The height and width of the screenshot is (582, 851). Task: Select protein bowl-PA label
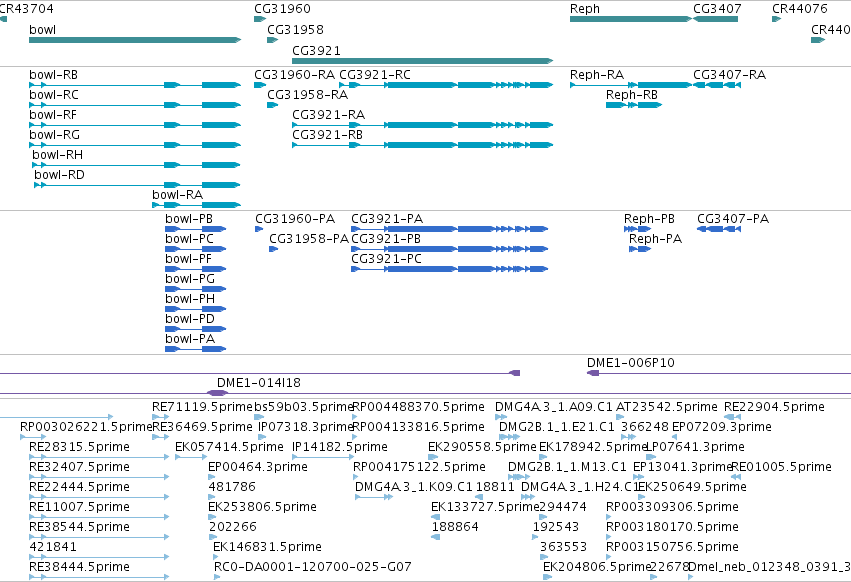point(190,339)
